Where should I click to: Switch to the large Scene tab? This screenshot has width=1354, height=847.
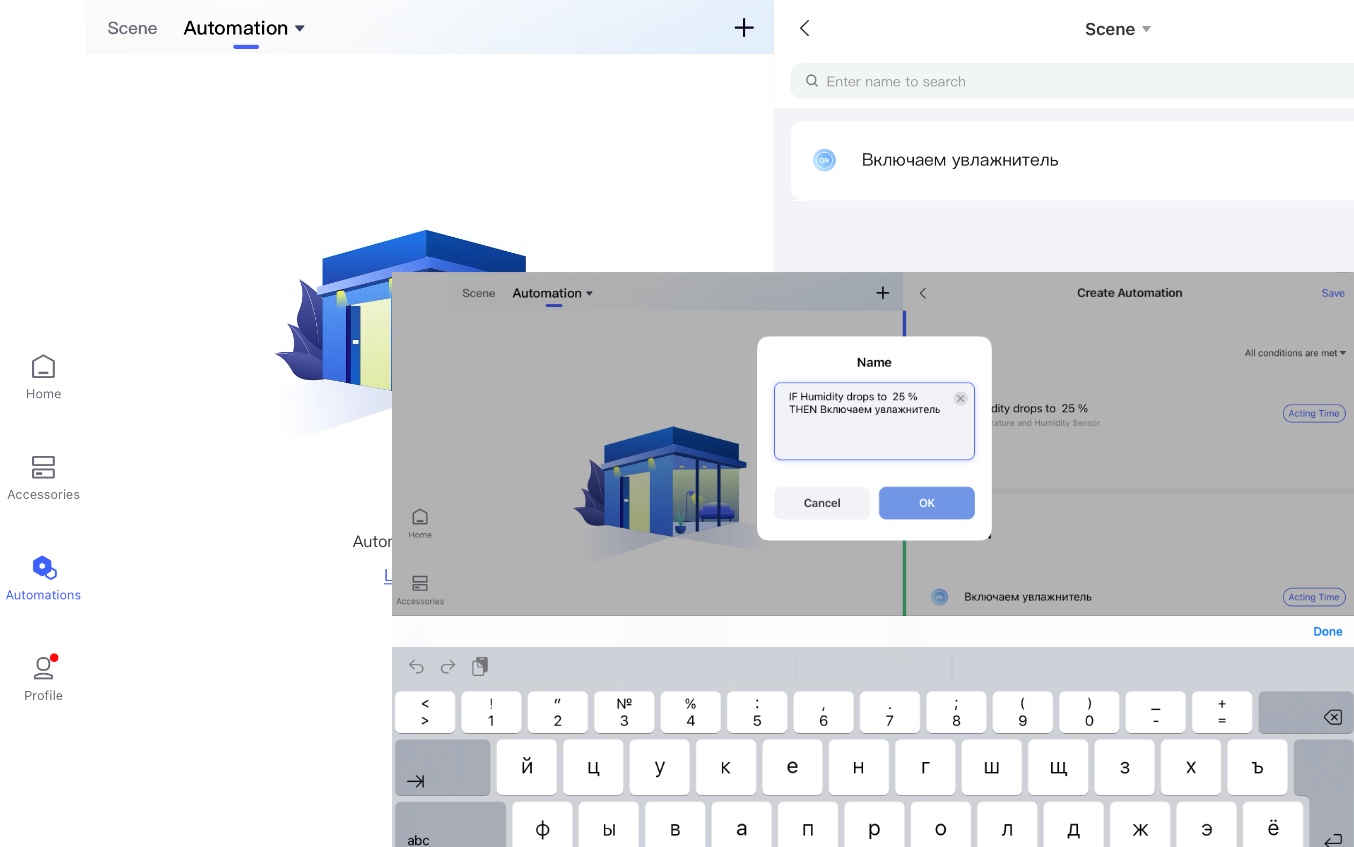coord(132,28)
